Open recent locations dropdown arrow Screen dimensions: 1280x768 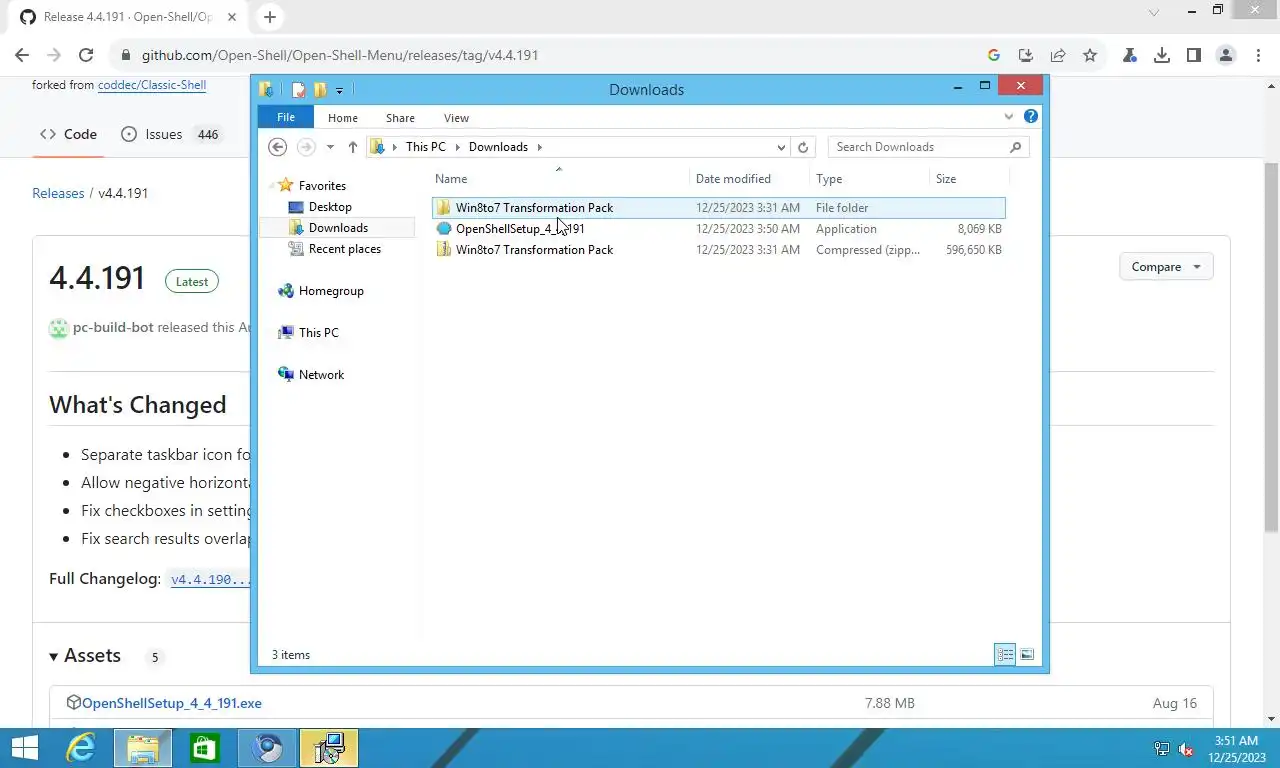[330, 147]
